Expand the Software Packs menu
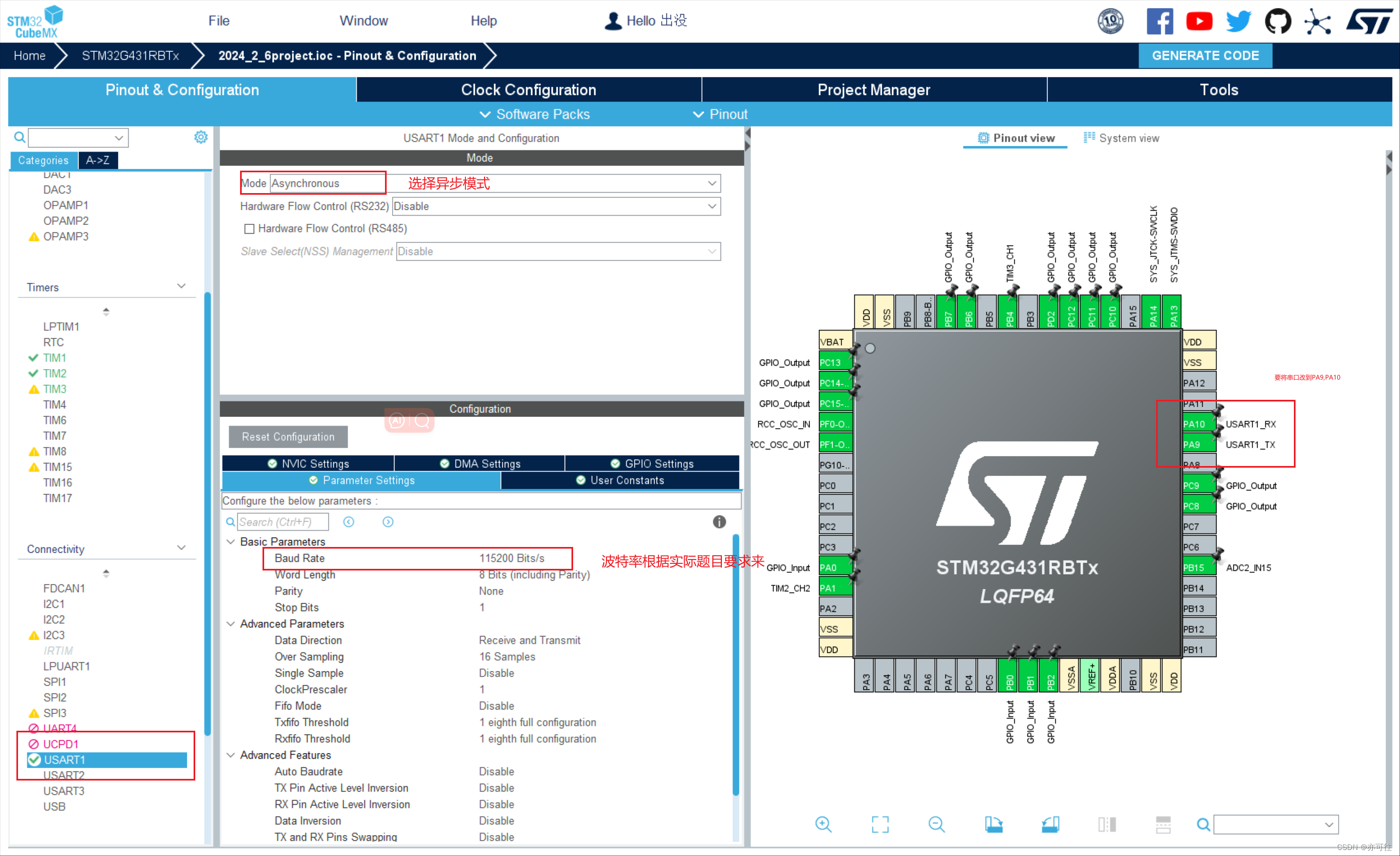 pyautogui.click(x=535, y=114)
